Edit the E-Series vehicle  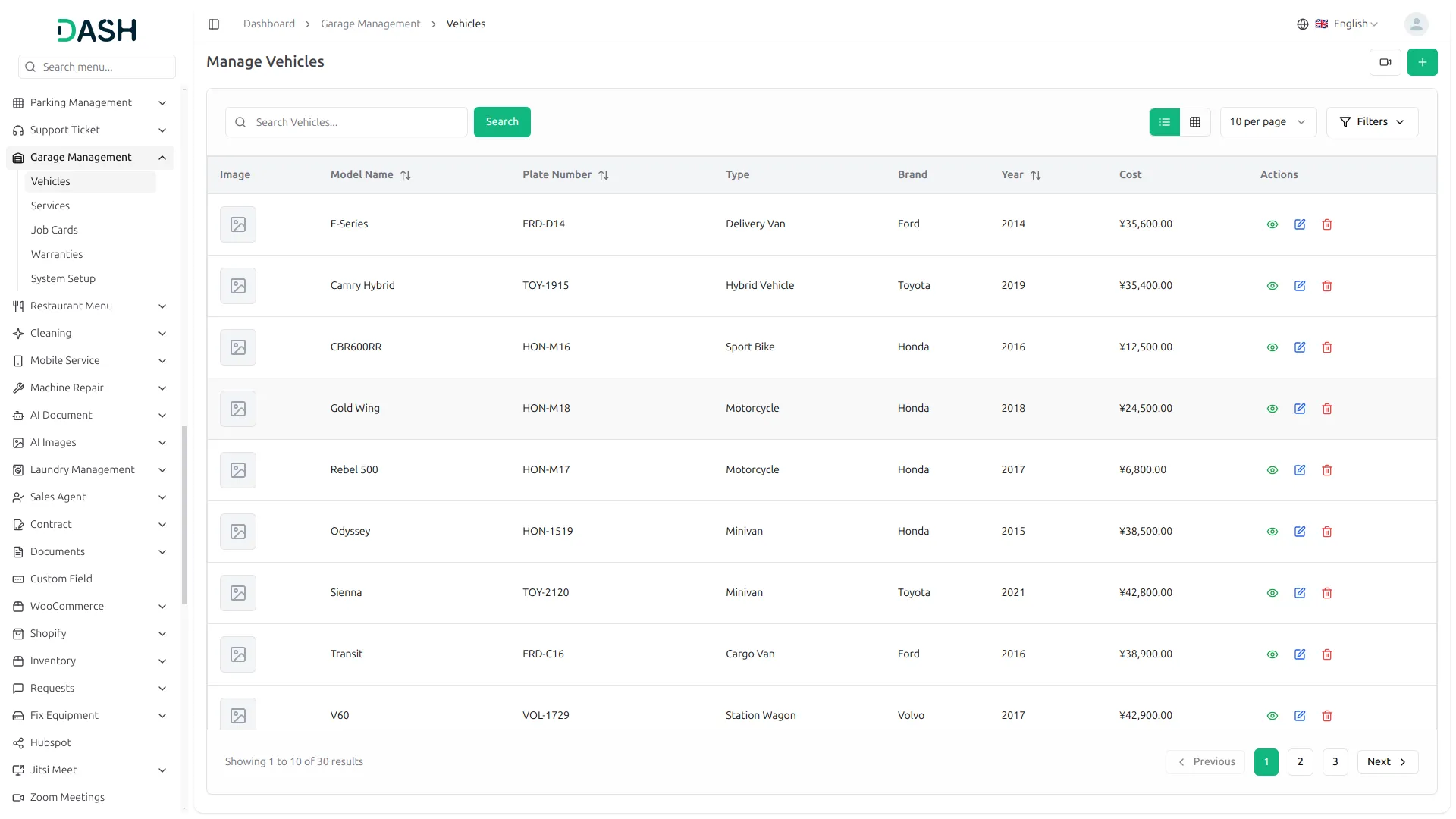1300,224
